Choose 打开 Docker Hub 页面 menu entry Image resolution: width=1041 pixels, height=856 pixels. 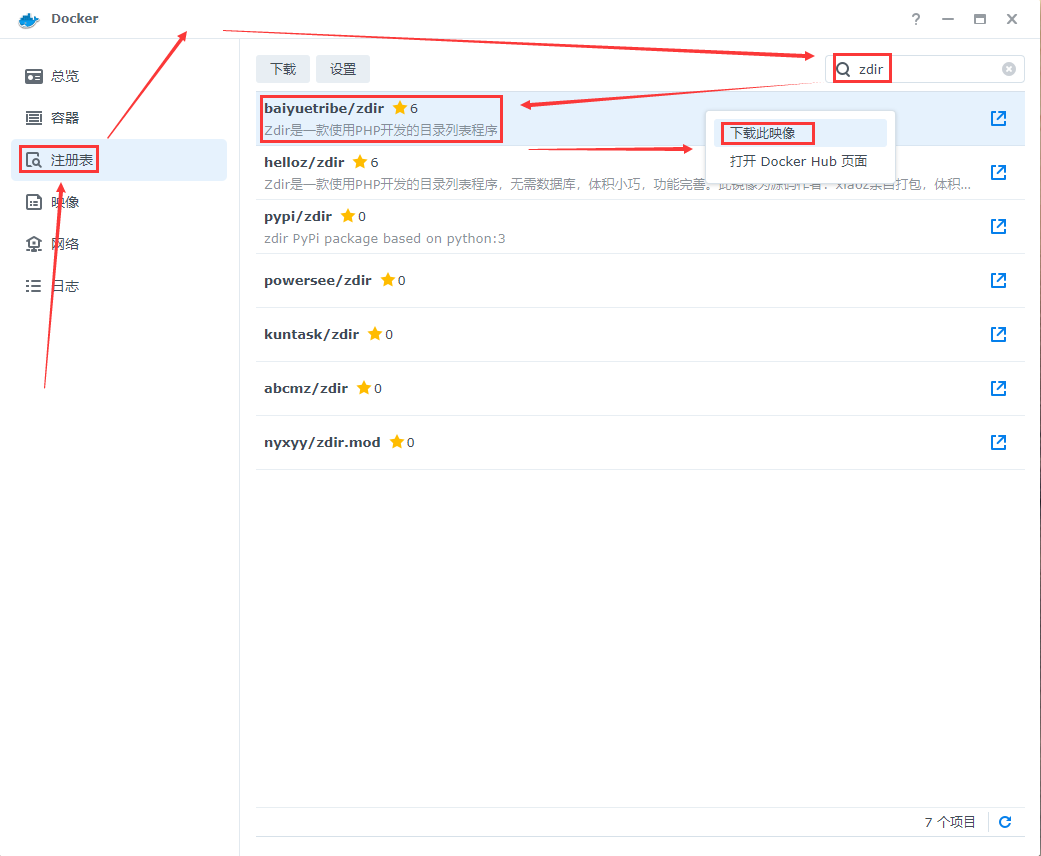click(798, 161)
